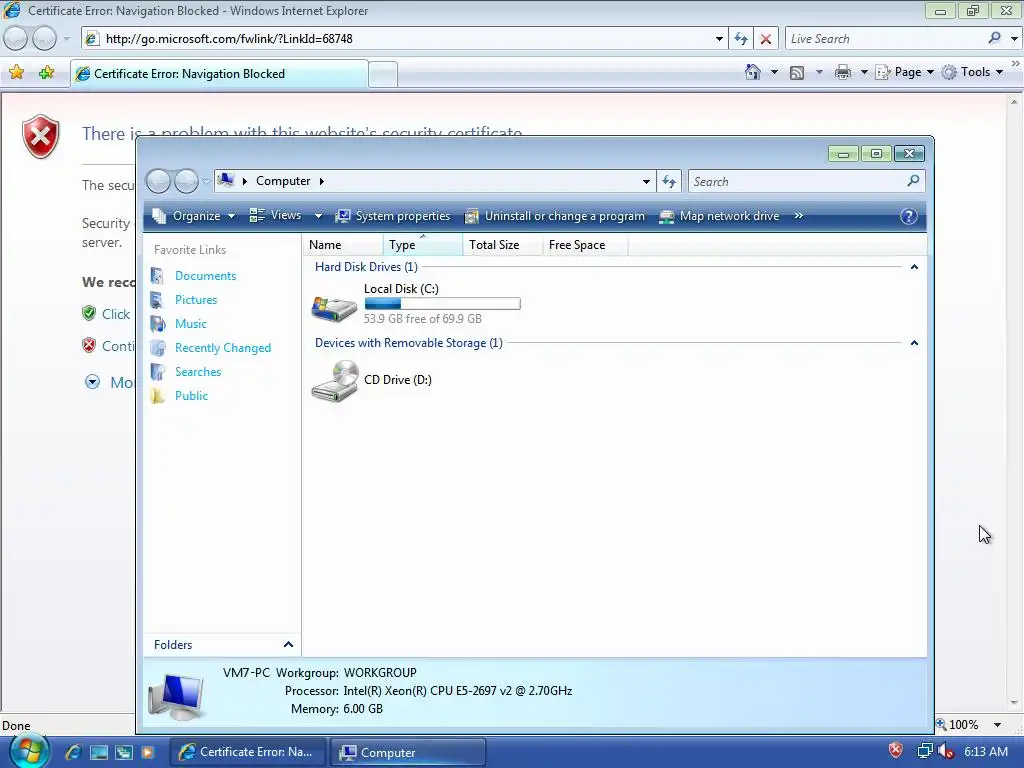Switch to Computer taskbar button
1024x768 pixels.
407,752
